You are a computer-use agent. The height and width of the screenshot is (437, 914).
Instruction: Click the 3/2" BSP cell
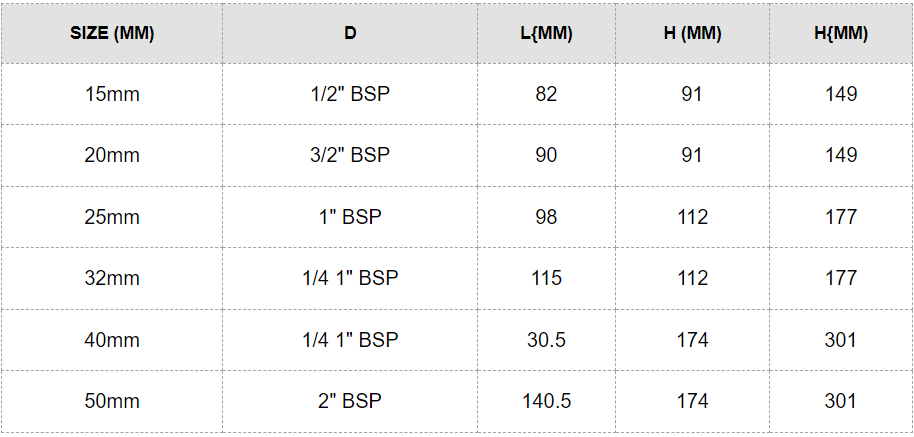(350, 155)
